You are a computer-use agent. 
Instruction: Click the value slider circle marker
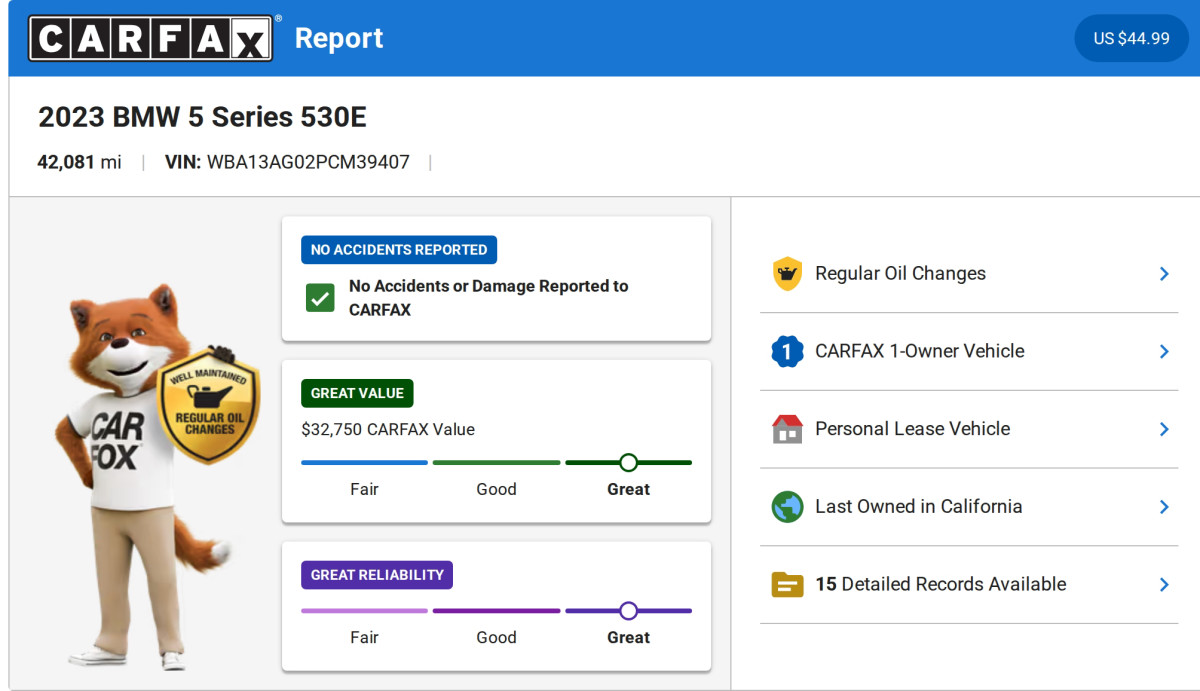(x=628, y=463)
